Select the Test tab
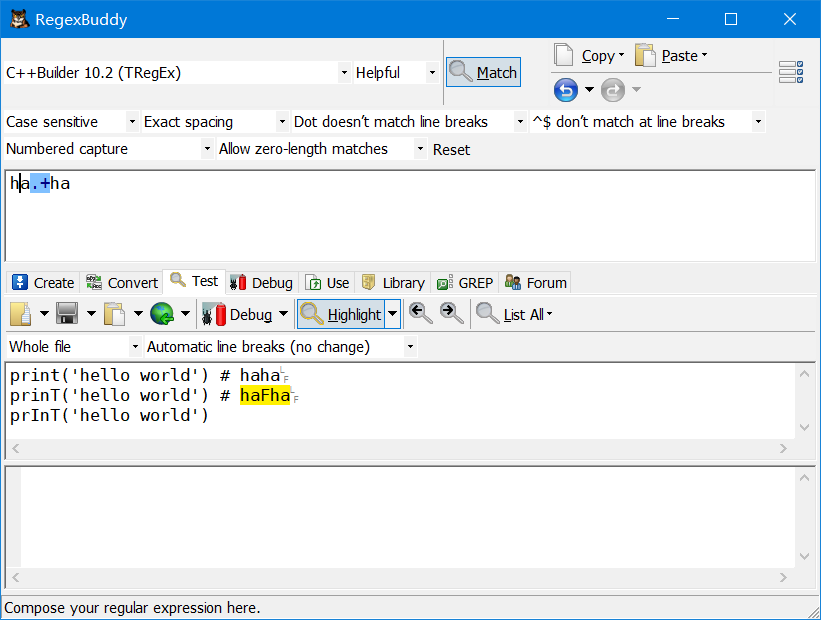821x620 pixels. pos(194,281)
